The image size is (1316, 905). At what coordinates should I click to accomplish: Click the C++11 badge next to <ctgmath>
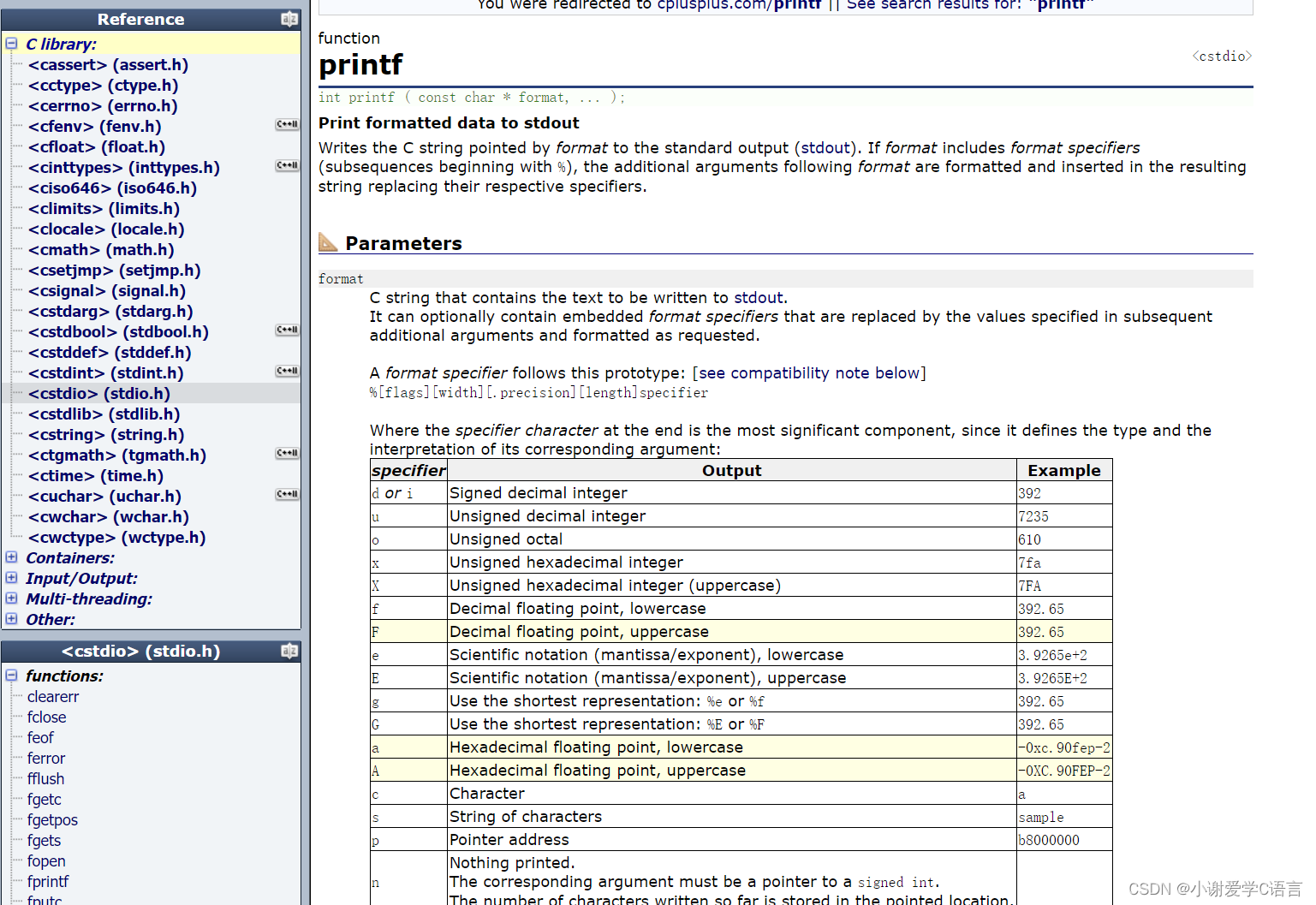pyautogui.click(x=287, y=454)
